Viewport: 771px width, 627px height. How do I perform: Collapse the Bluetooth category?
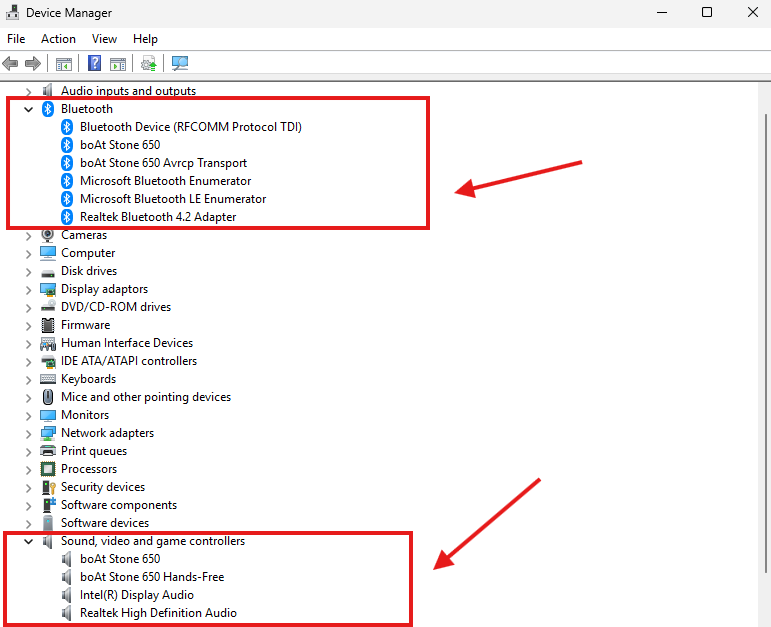point(29,109)
